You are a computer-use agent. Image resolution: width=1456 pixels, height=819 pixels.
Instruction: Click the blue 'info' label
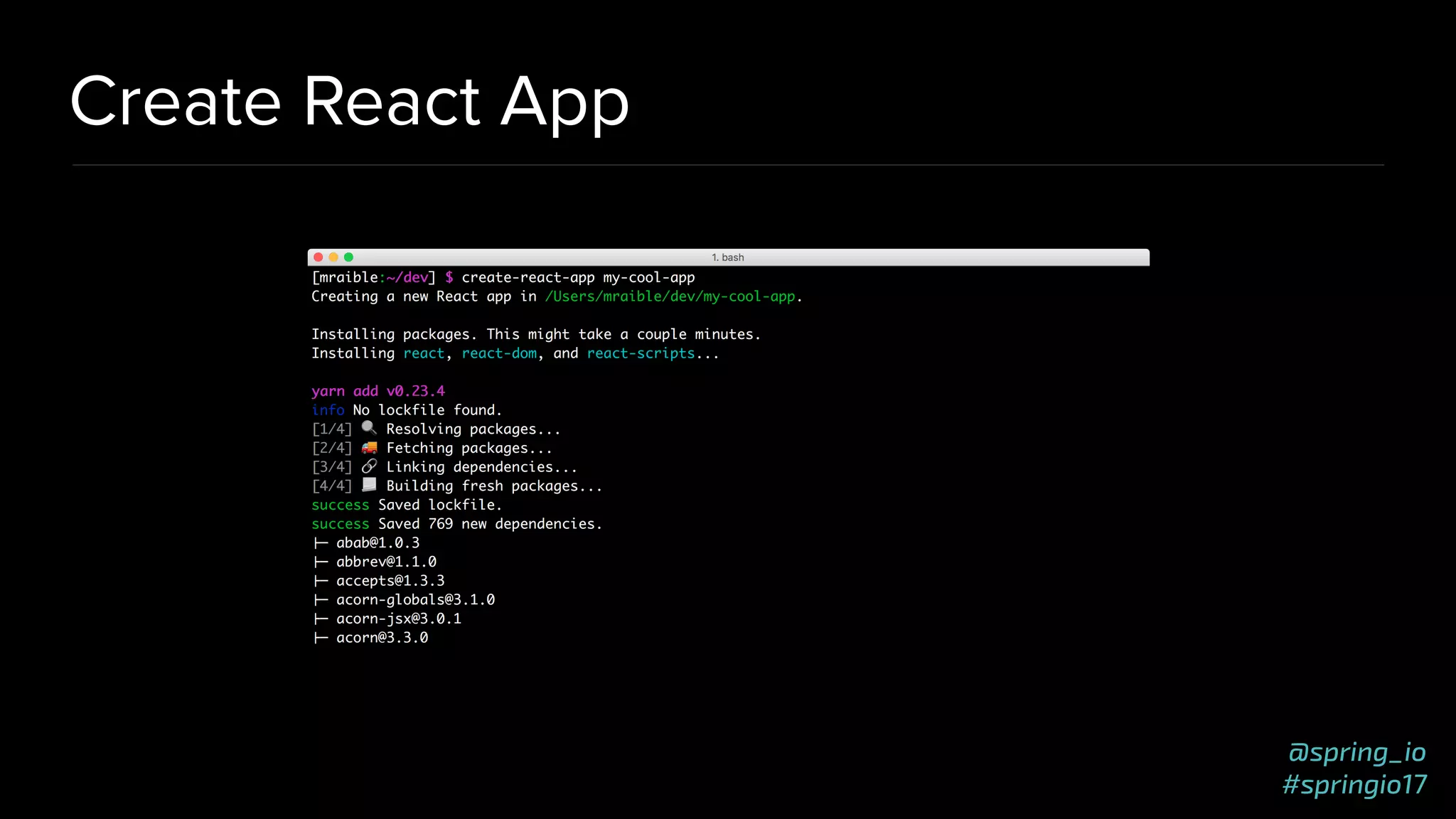click(328, 409)
